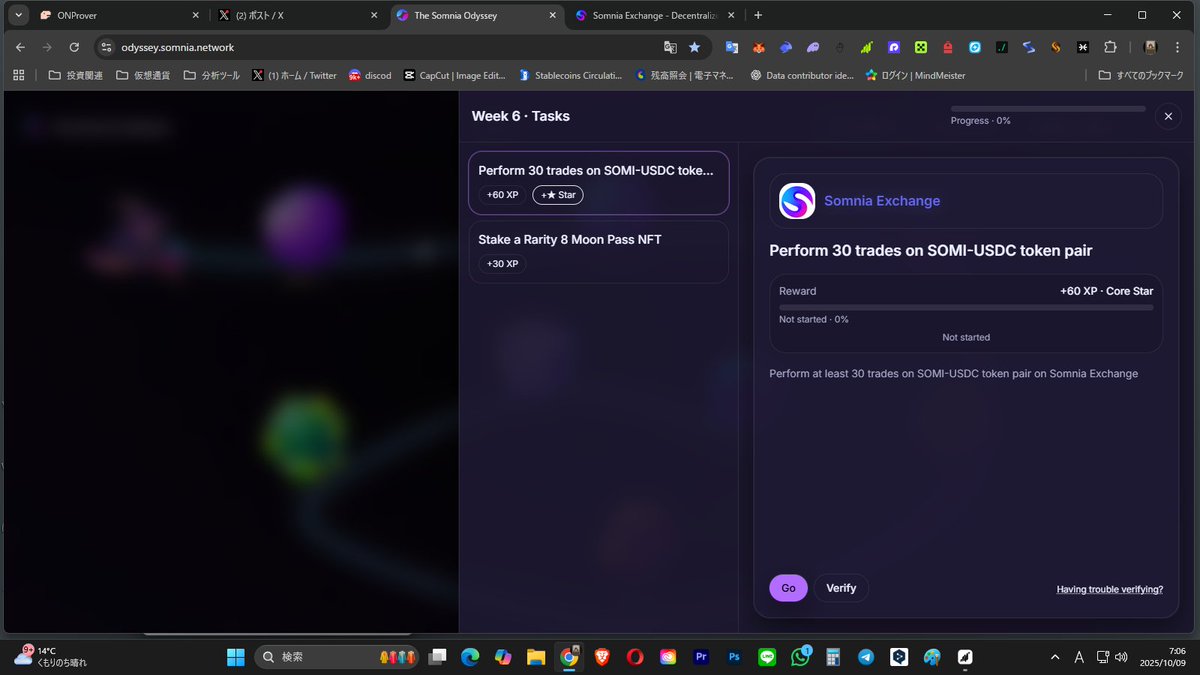Open the Windows Start menu
Viewport: 1200px width, 675px height.
tap(236, 657)
